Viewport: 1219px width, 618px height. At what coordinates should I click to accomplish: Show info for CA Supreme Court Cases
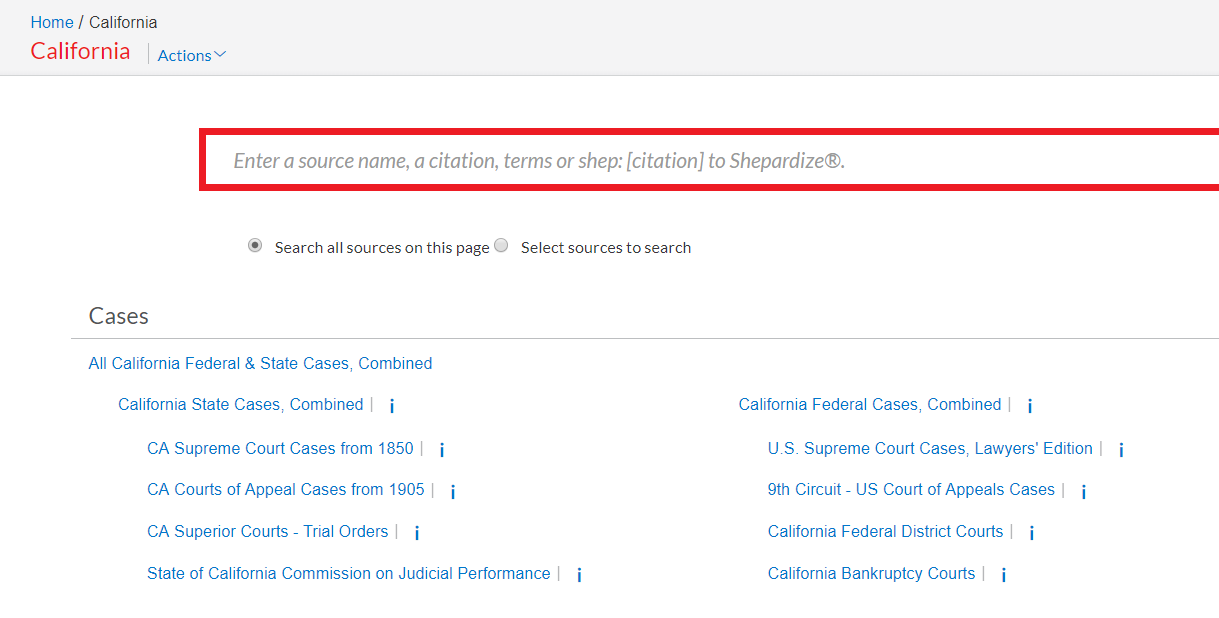coord(442,450)
